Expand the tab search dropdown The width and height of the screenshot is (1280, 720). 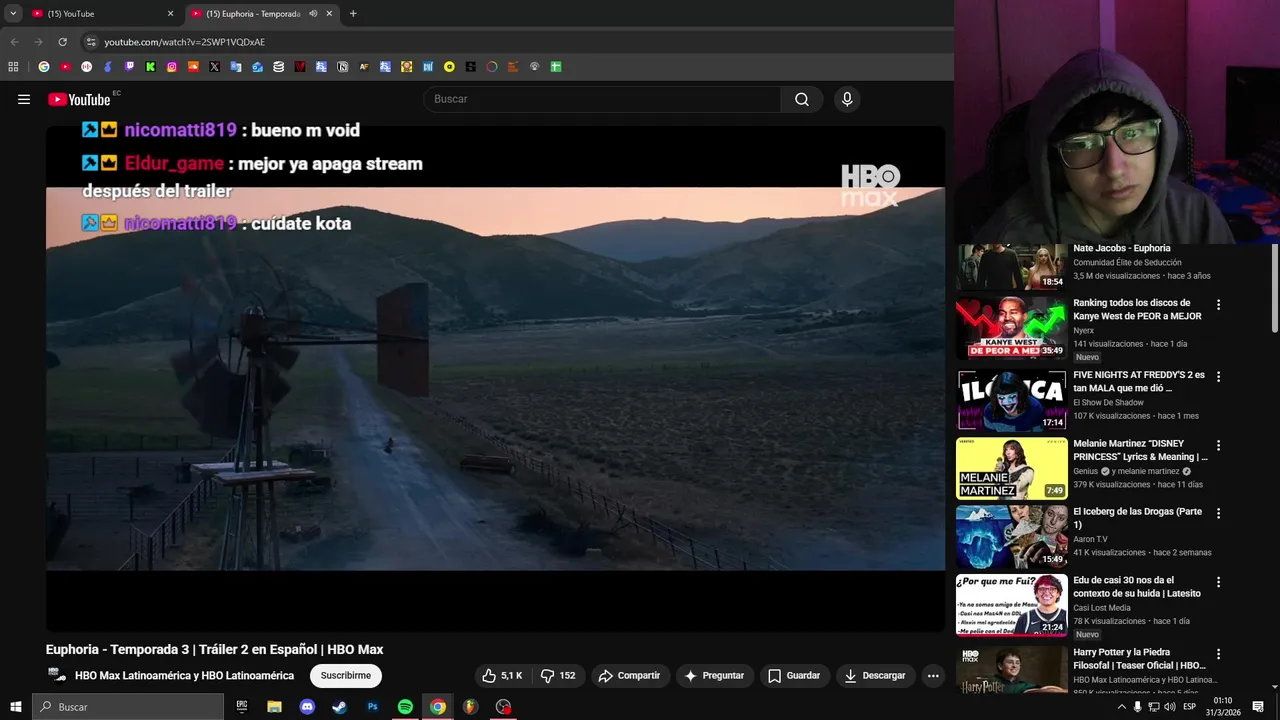click(13, 14)
